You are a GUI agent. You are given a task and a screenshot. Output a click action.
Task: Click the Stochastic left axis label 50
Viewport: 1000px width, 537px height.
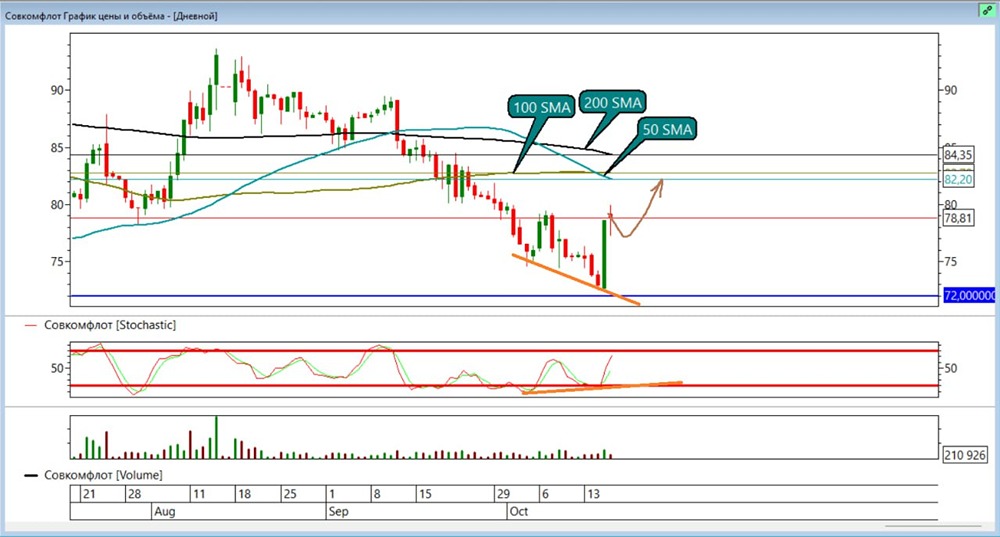57,369
